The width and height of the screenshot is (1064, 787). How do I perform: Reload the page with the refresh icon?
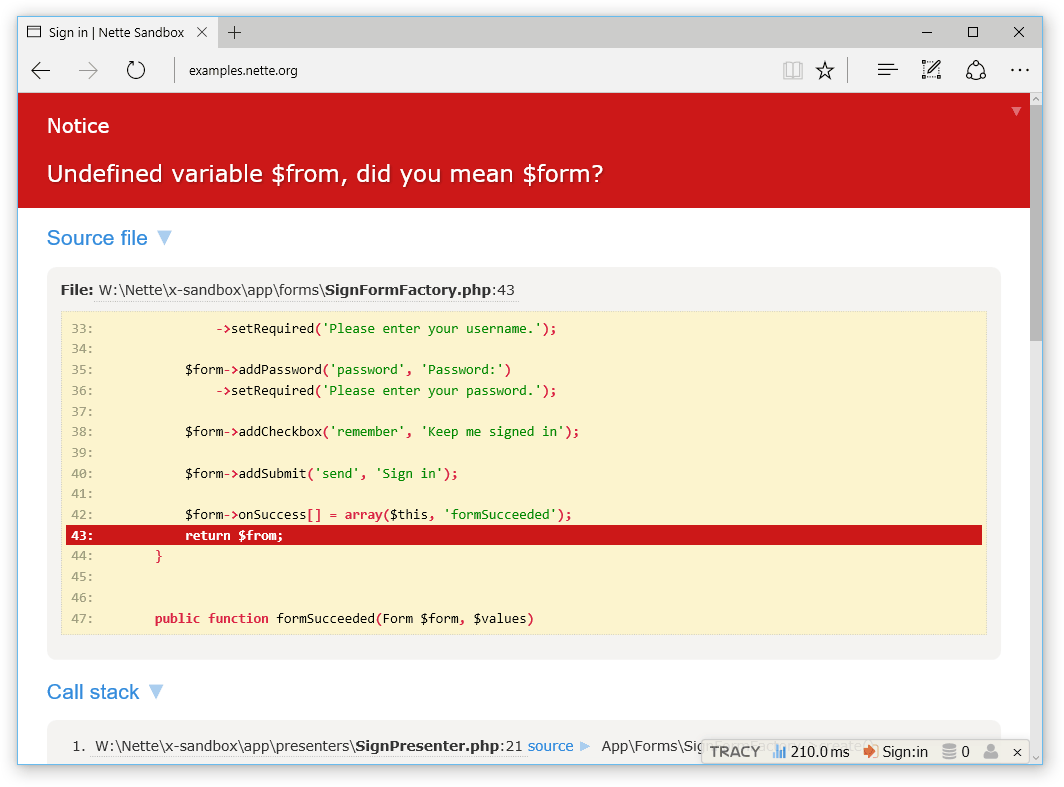tap(136, 70)
